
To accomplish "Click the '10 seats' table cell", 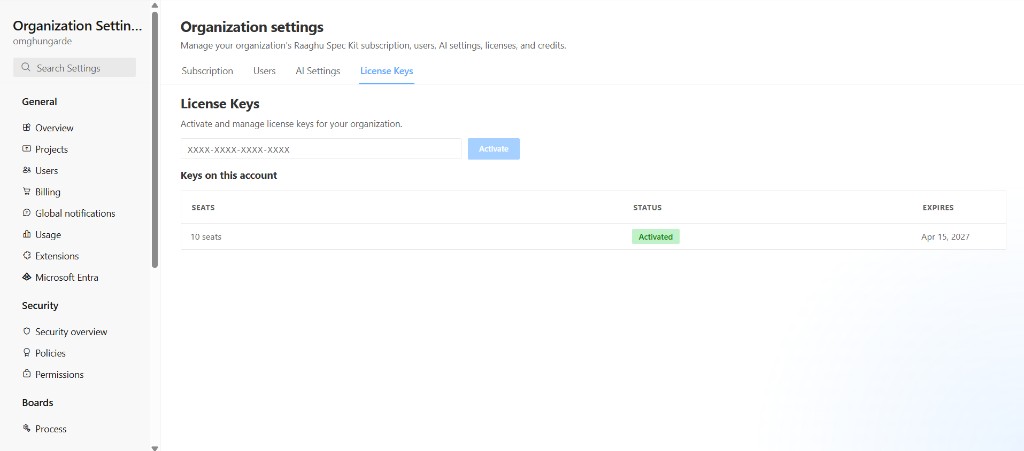I will pos(206,237).
